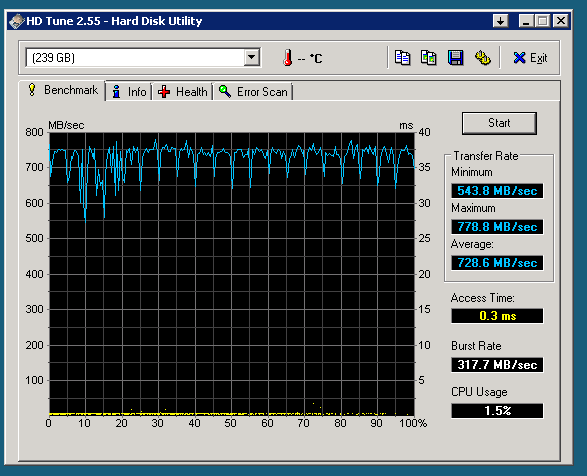Click the HD Tune title bar app icon
Screen dimensions: 587x476
pyautogui.click(x=16, y=21)
